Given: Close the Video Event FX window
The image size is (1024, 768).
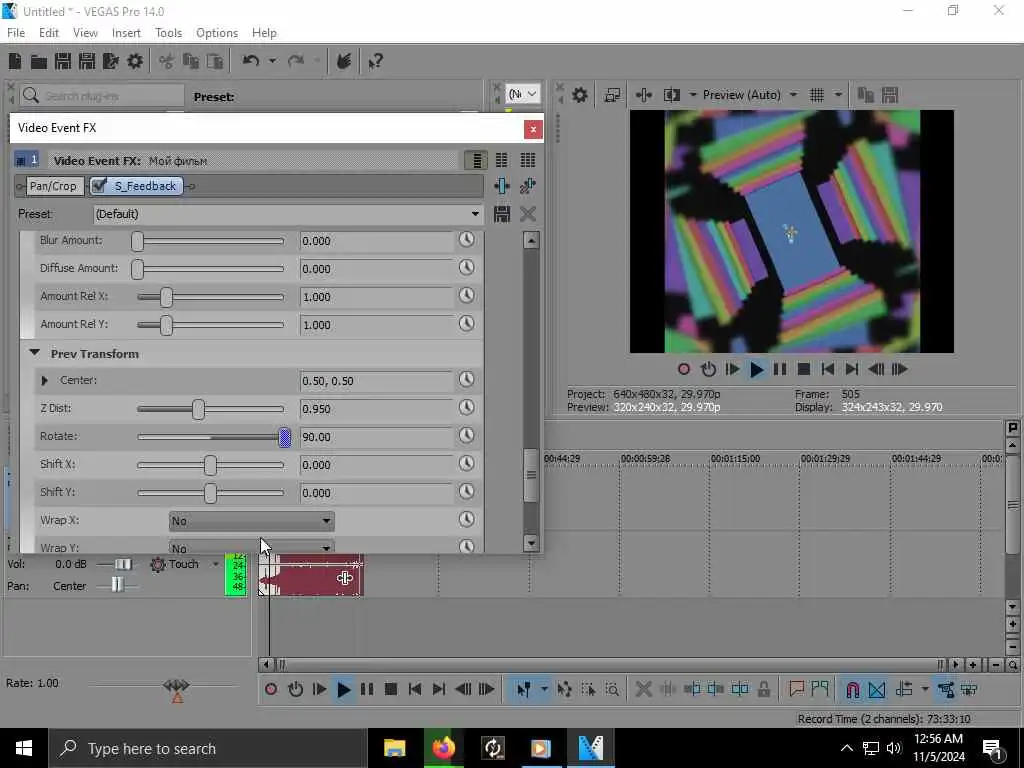Looking at the screenshot, I should tap(533, 129).
